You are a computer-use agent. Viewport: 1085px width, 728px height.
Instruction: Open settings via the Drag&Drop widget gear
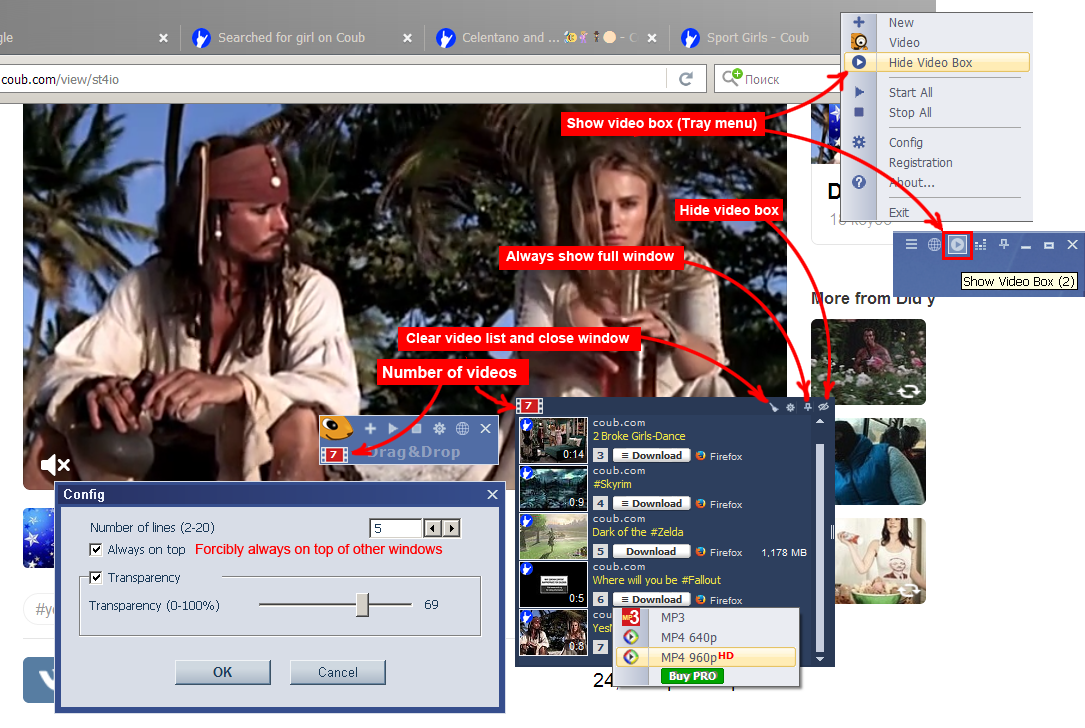(x=439, y=429)
